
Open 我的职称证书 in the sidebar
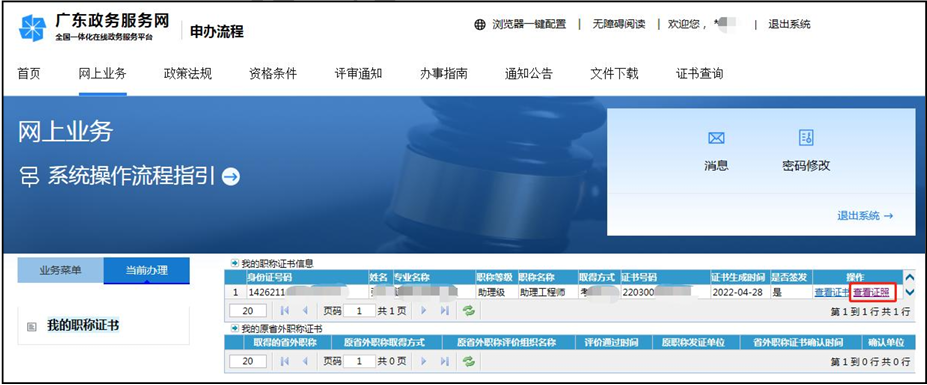83,326
